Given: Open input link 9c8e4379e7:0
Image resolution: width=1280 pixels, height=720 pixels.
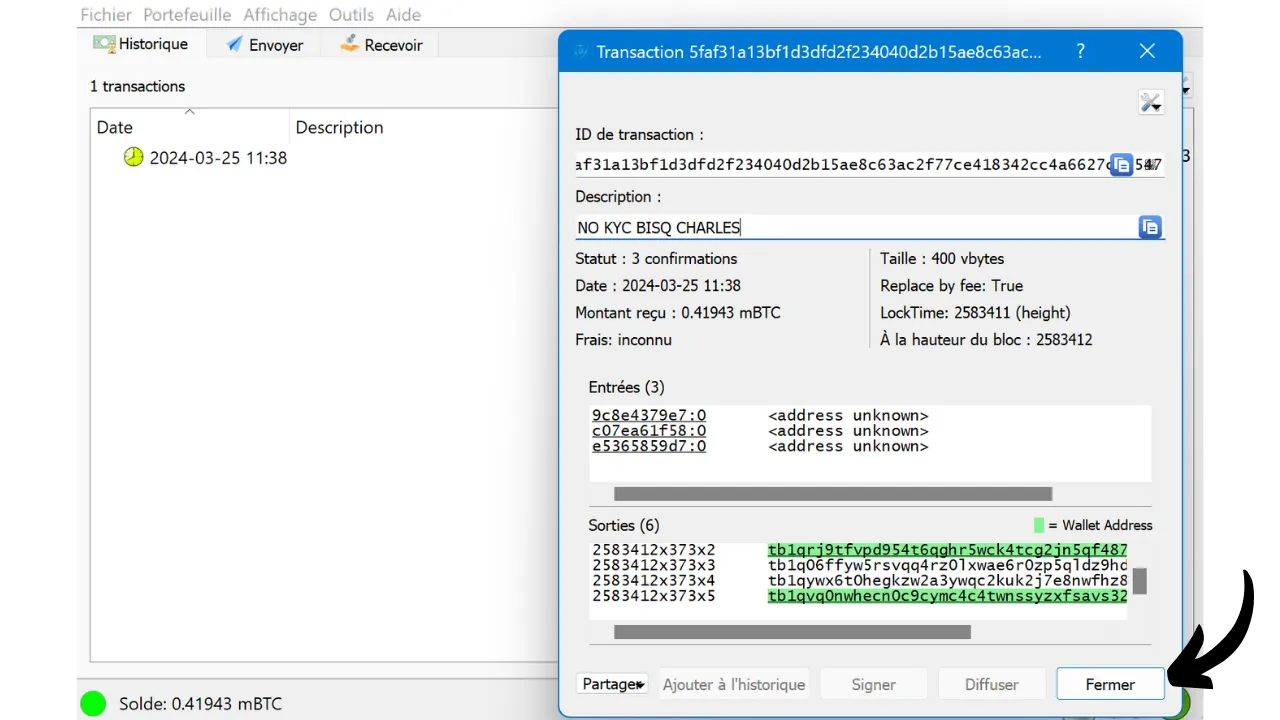Looking at the screenshot, I should click(x=649, y=415).
